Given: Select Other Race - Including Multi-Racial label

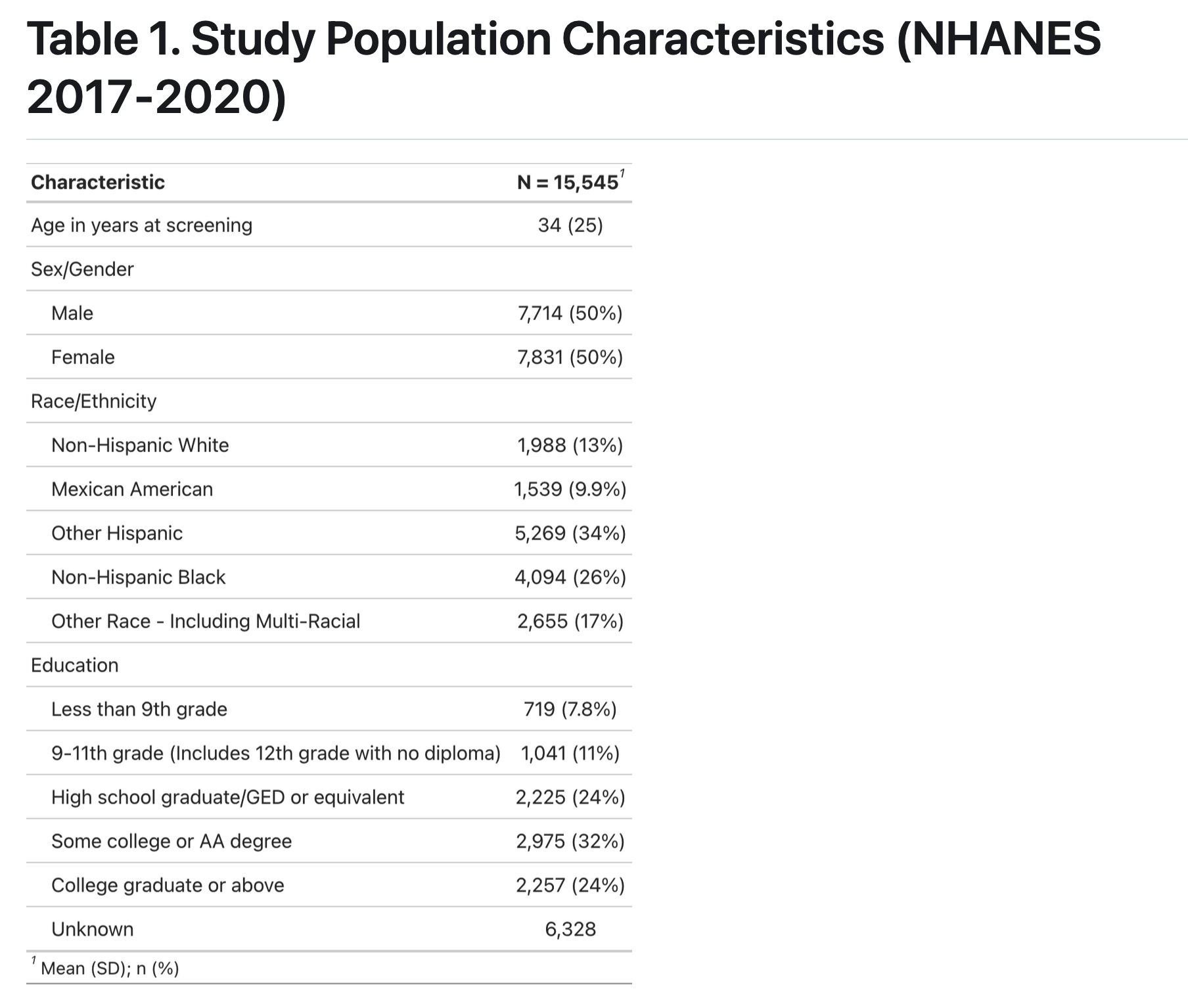Looking at the screenshot, I should point(206,622).
